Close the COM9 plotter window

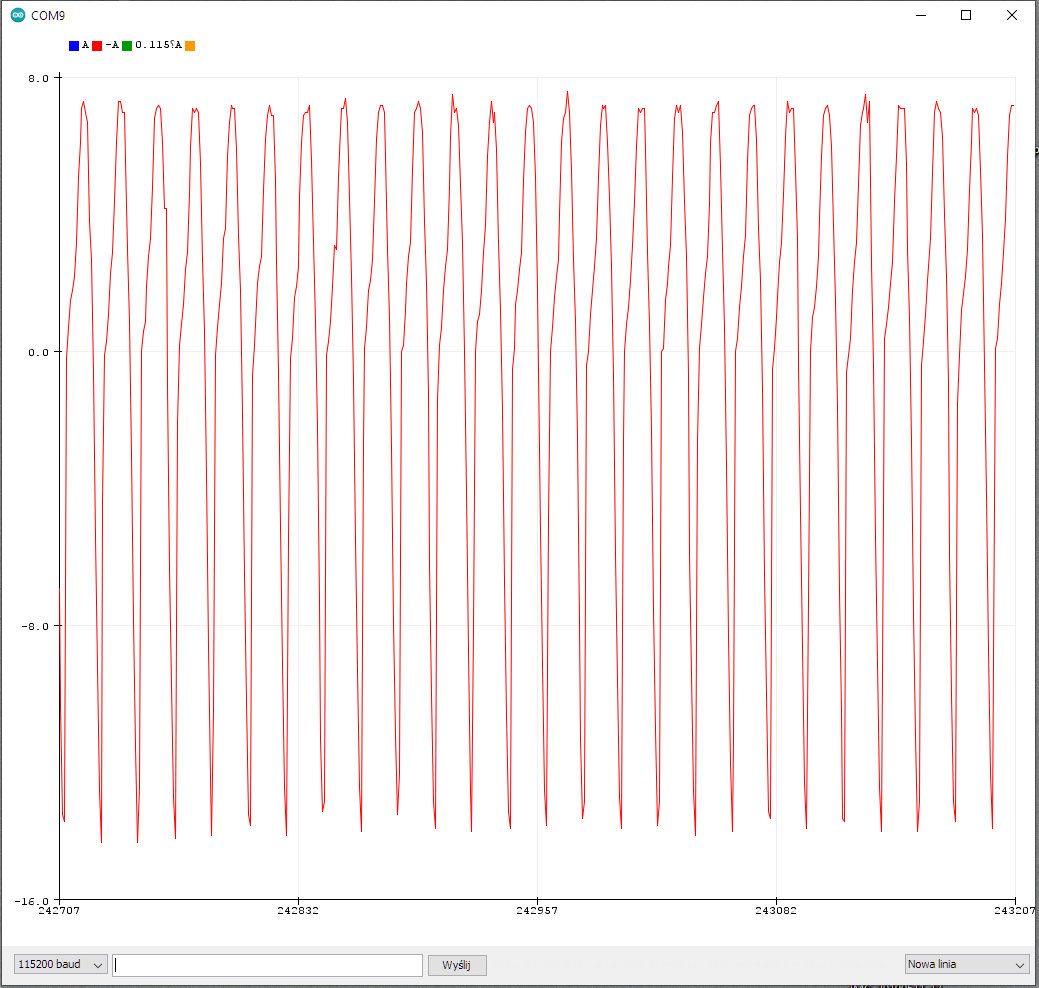(1012, 15)
